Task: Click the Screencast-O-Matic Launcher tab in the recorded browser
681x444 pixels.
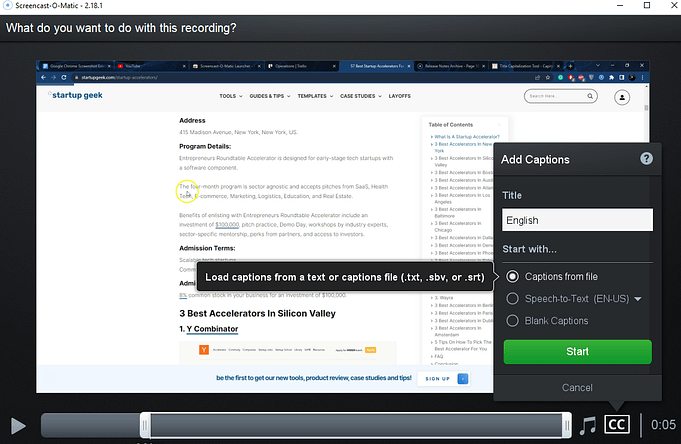Action: [226, 66]
